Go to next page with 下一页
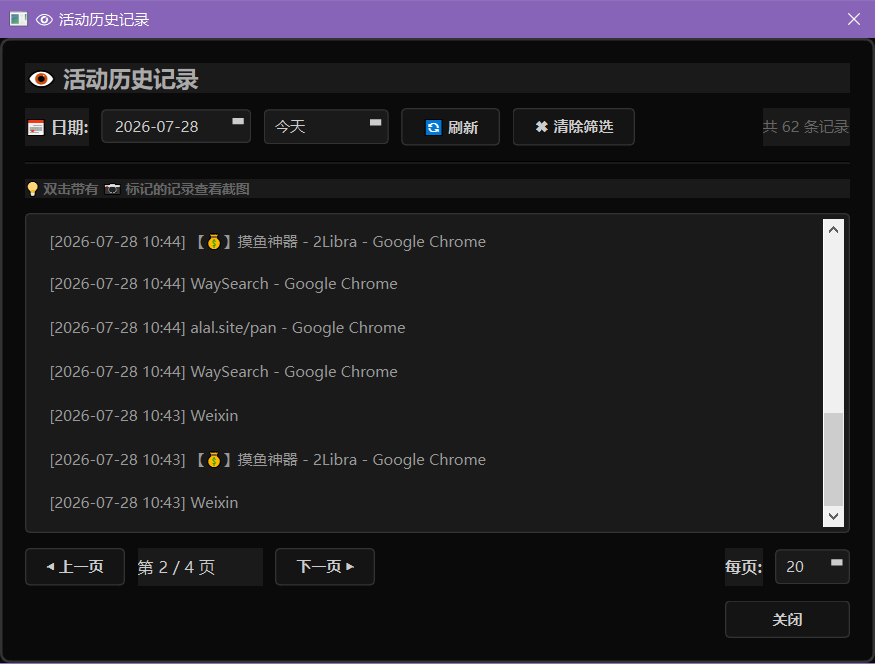This screenshot has height=664, width=875. pyautogui.click(x=325, y=567)
